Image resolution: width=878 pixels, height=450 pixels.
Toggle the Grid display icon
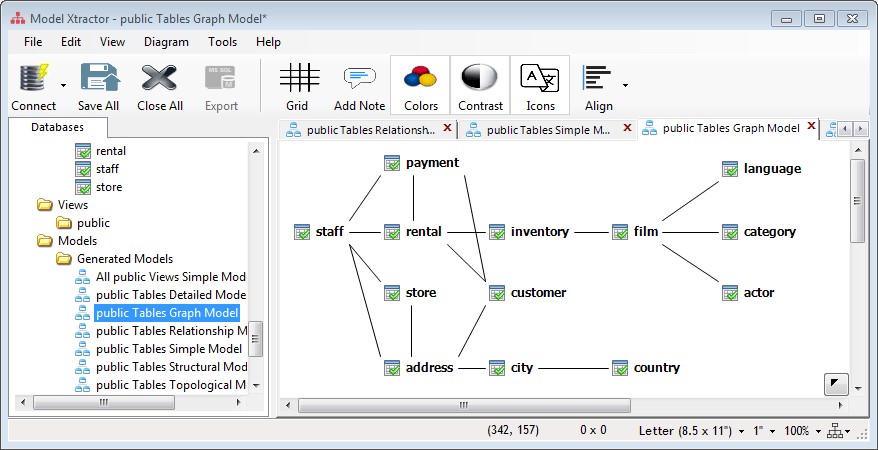(297, 78)
